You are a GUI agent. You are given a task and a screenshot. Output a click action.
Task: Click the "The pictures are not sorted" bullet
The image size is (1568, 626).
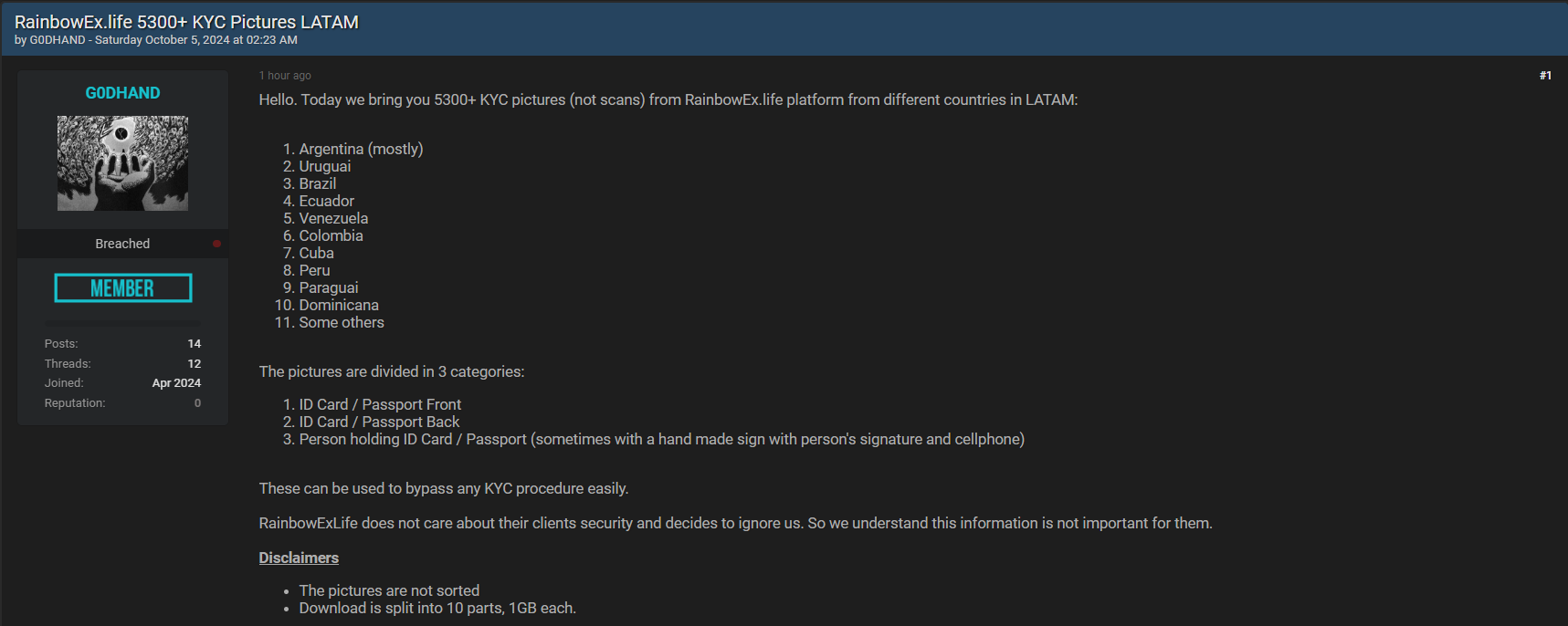pos(389,590)
